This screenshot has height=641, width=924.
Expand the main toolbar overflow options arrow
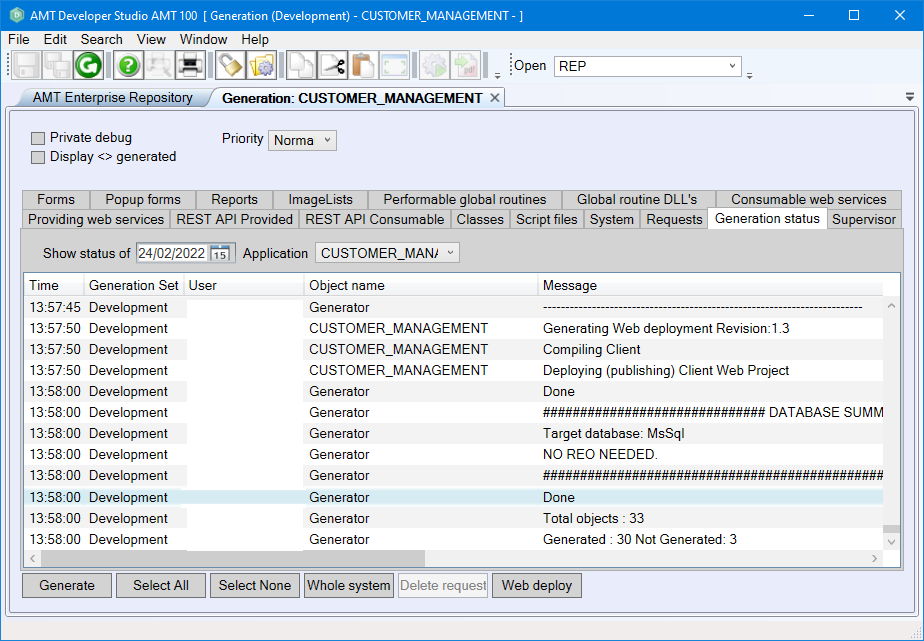497,75
